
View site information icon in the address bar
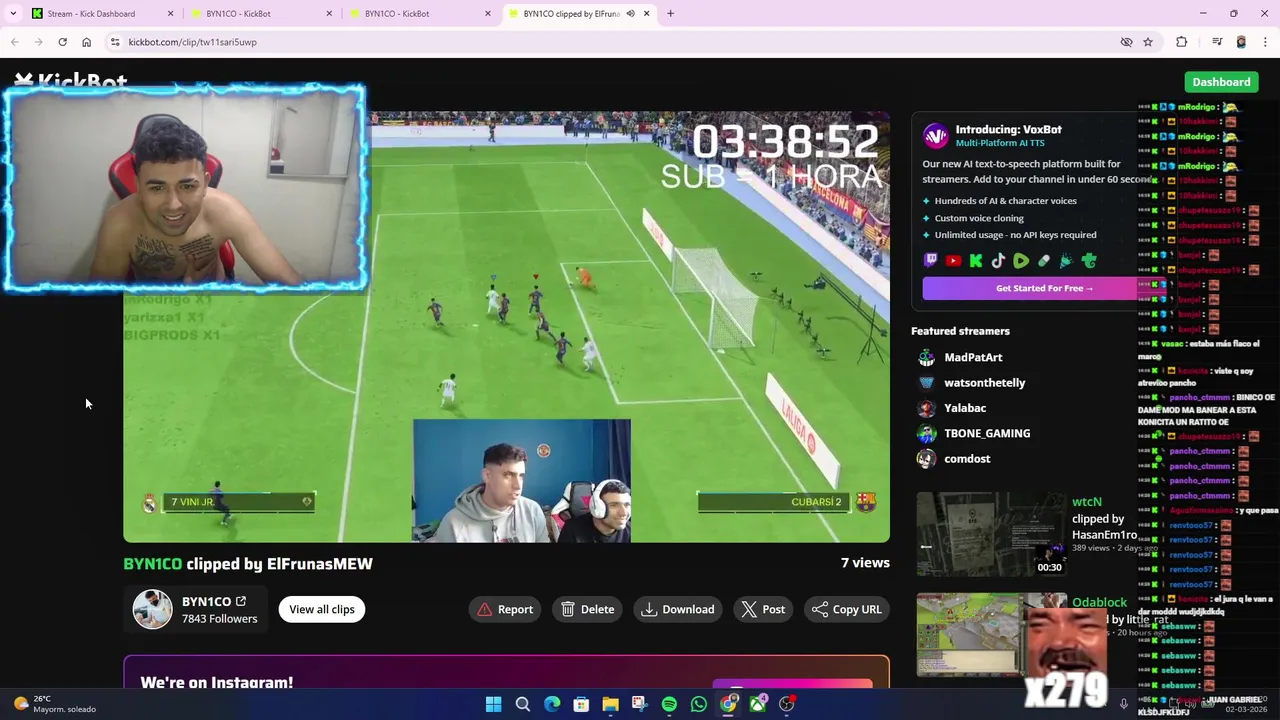[x=115, y=42]
